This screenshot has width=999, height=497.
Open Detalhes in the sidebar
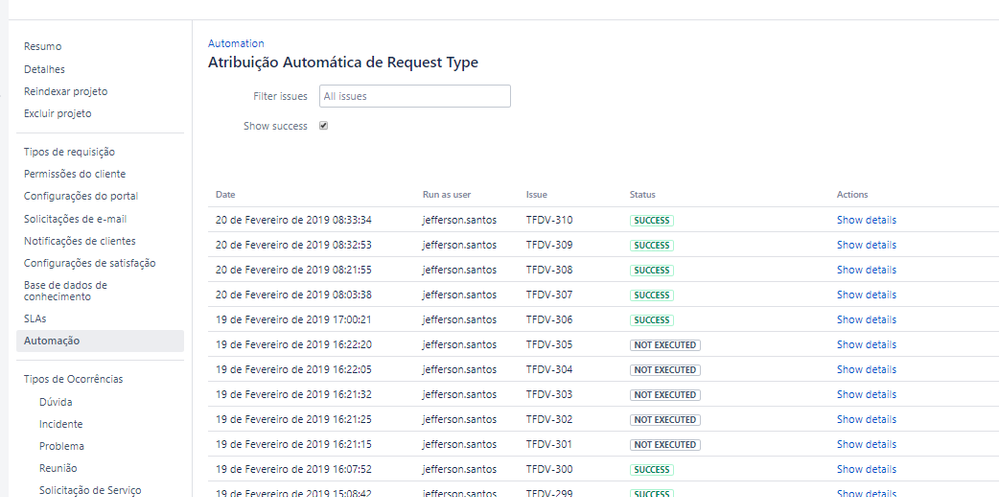pos(45,69)
